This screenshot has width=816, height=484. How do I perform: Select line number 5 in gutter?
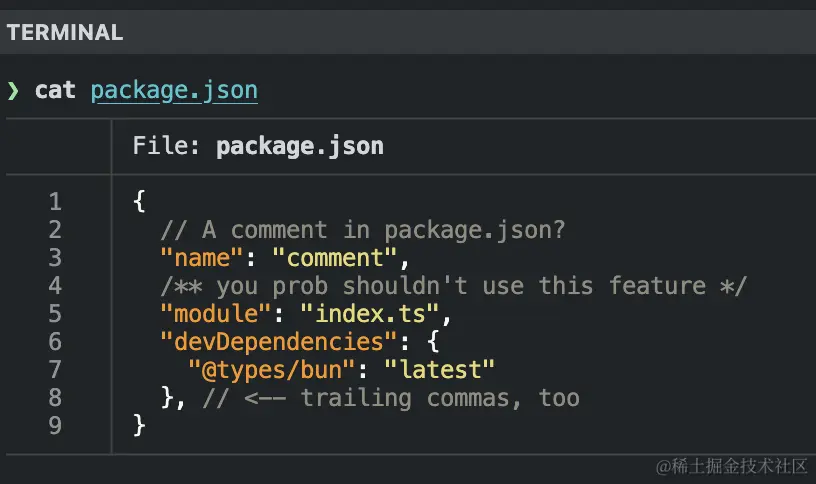[x=55, y=314]
